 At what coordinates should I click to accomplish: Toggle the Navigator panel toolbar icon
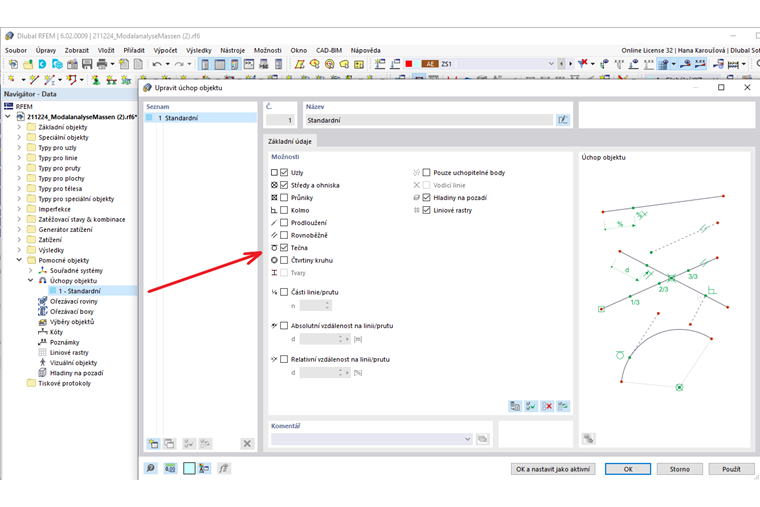coord(205,64)
